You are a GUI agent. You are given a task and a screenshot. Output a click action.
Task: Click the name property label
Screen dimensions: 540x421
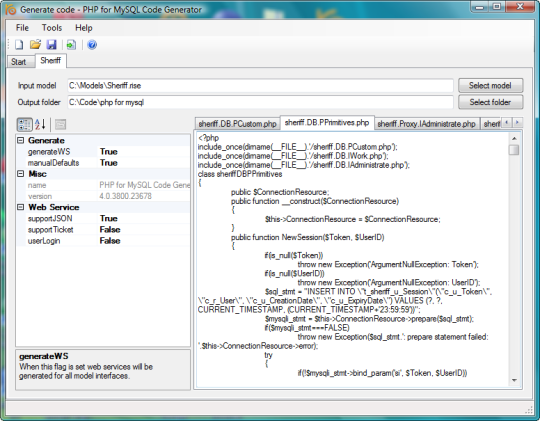[x=37, y=185]
